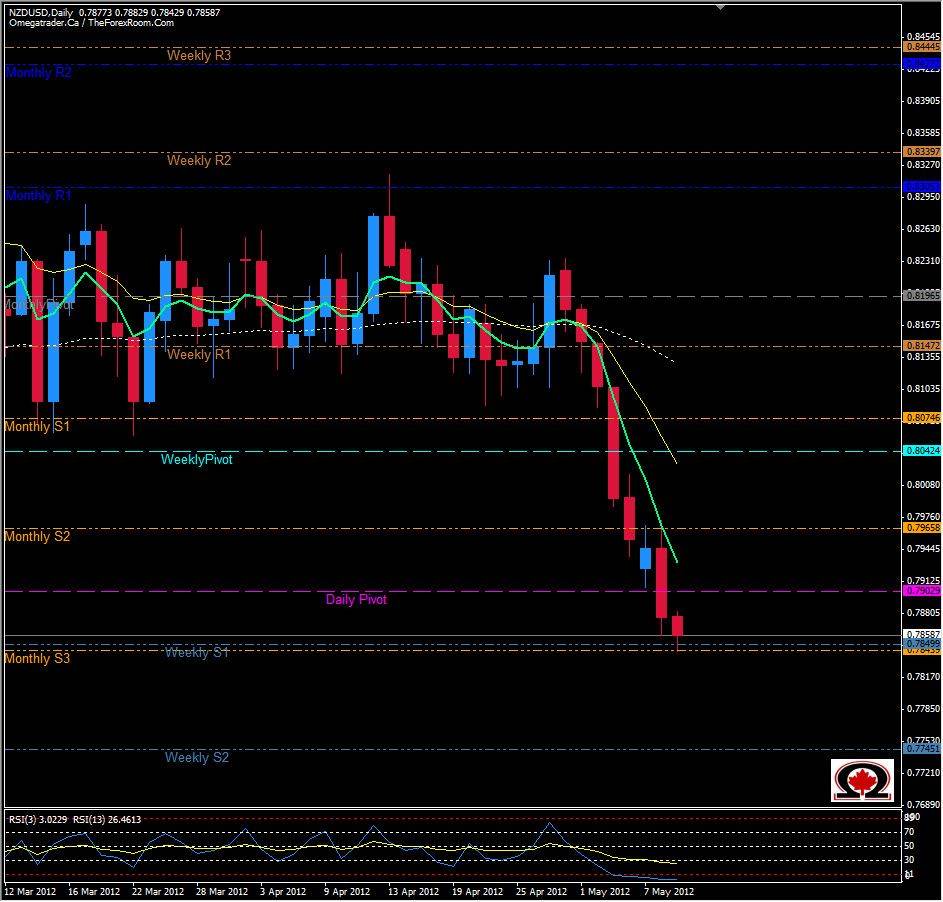The height and width of the screenshot is (902, 943).
Task: Click the WeeklyPivot label
Action: coord(196,459)
